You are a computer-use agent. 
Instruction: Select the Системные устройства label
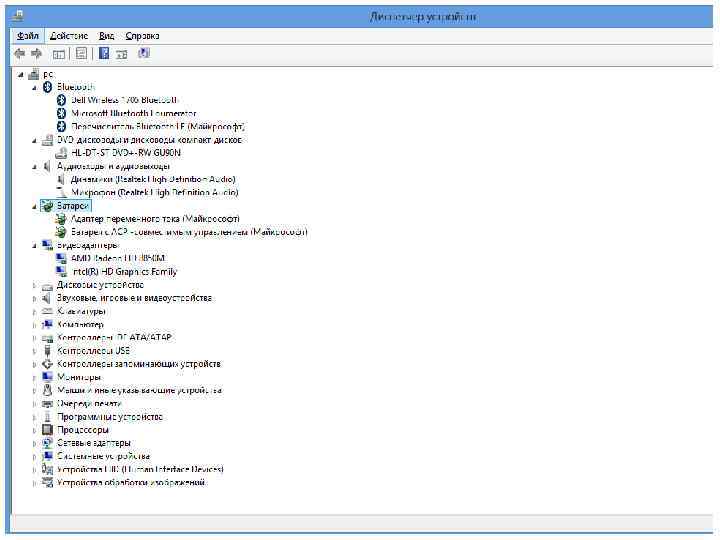pos(103,456)
